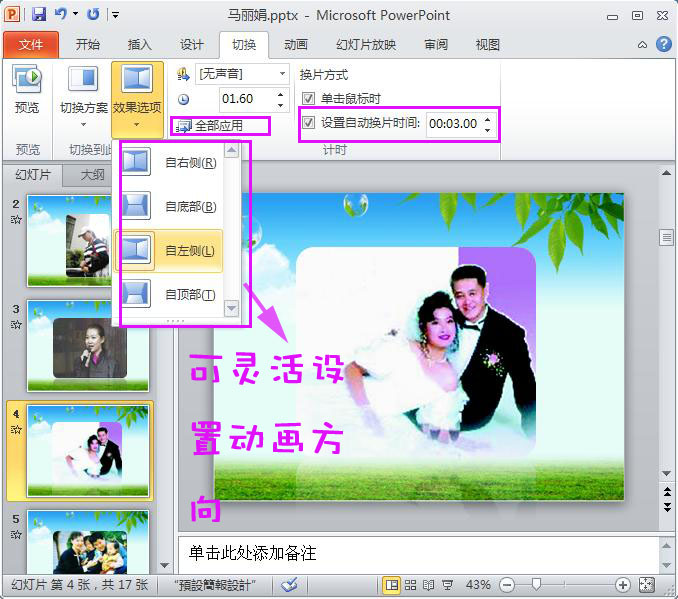Click zoom in plus button
The width and height of the screenshot is (678, 599).
point(623,585)
